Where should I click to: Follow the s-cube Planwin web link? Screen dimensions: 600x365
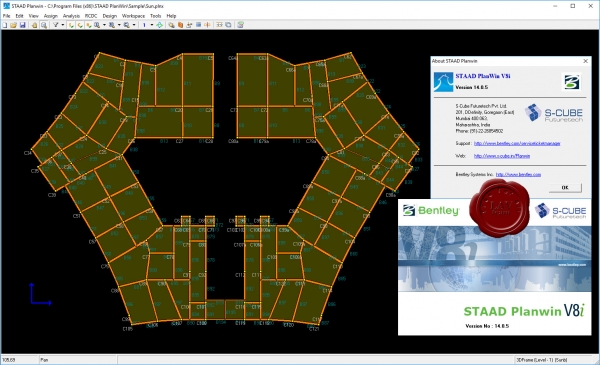tap(502, 156)
